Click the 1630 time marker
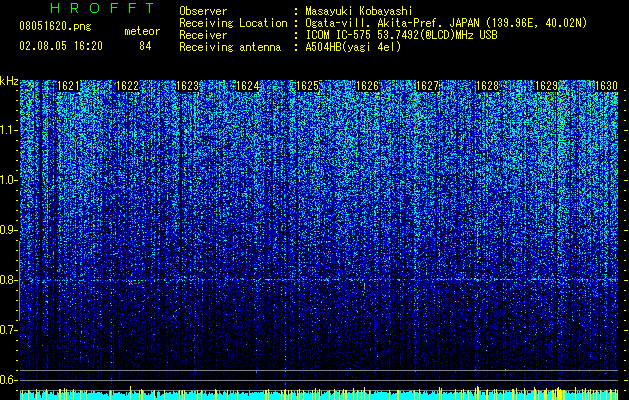The height and width of the screenshot is (400, 629). (x=606, y=86)
